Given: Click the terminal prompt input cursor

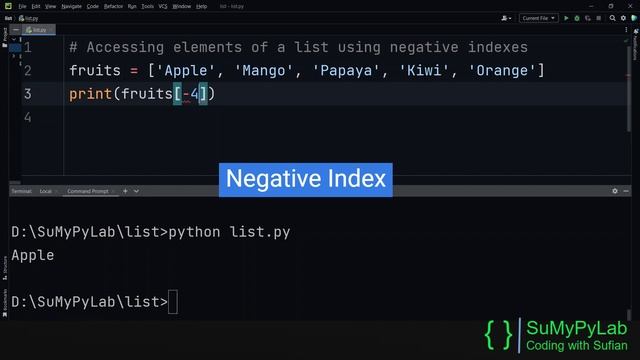Looking at the screenshot, I should [x=173, y=302].
